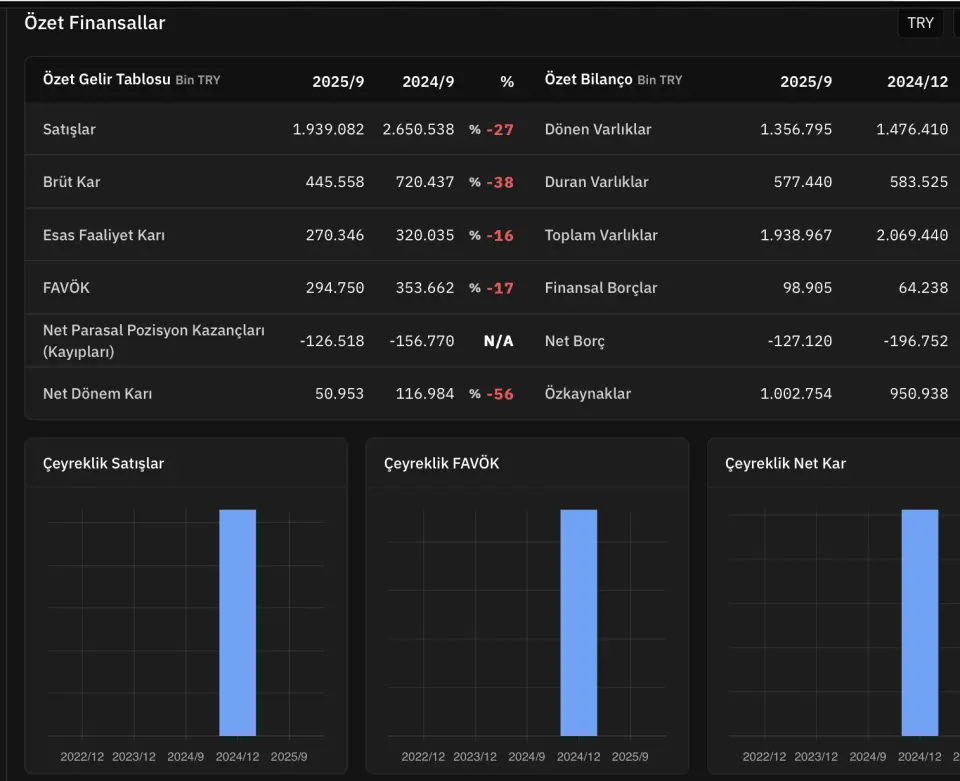Click the blue bar in Çeyreklik FAVÖK chart
Screen dimensions: 960x781
578,622
